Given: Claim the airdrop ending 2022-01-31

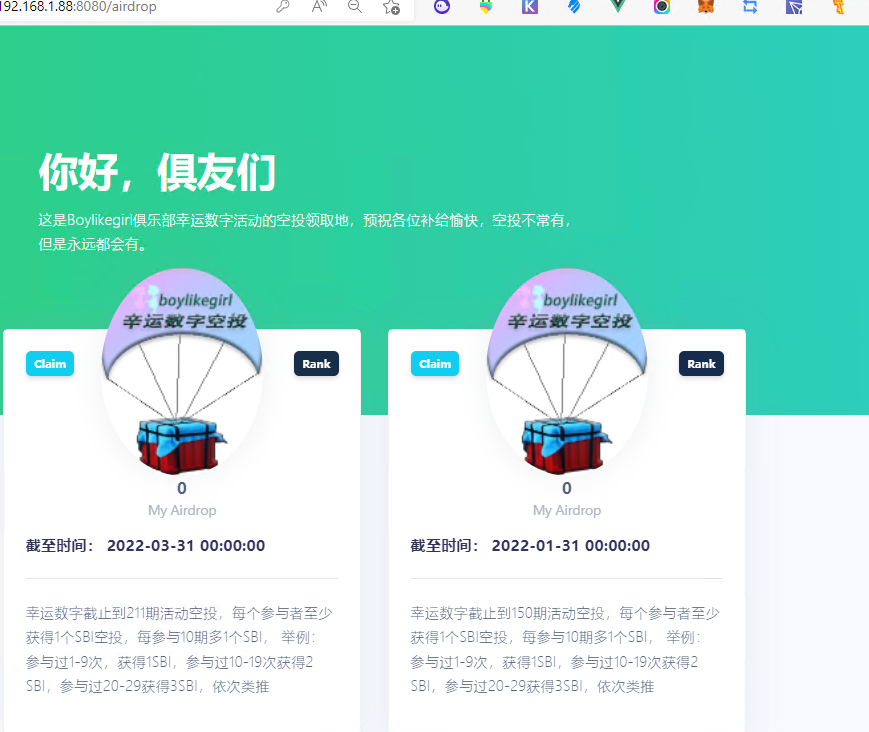Looking at the screenshot, I should 435,364.
